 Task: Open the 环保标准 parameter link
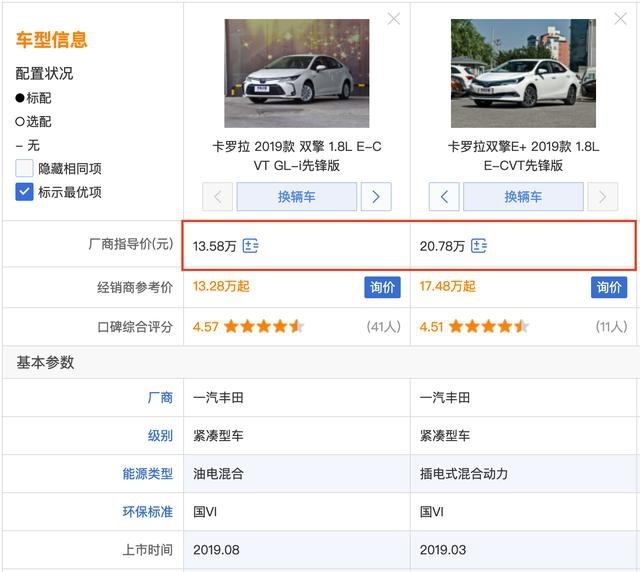point(148,512)
